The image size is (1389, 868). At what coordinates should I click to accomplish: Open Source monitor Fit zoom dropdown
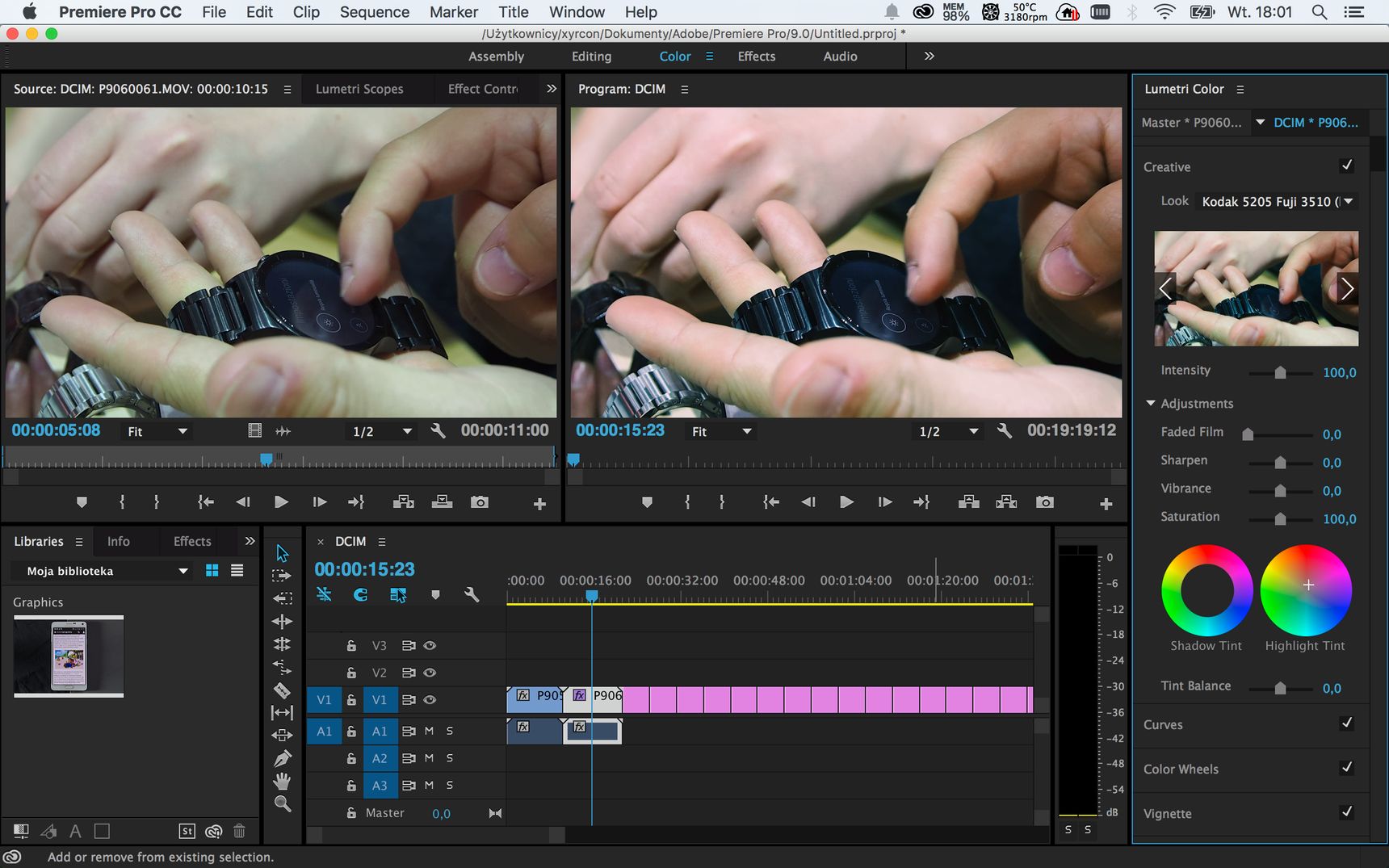[157, 432]
